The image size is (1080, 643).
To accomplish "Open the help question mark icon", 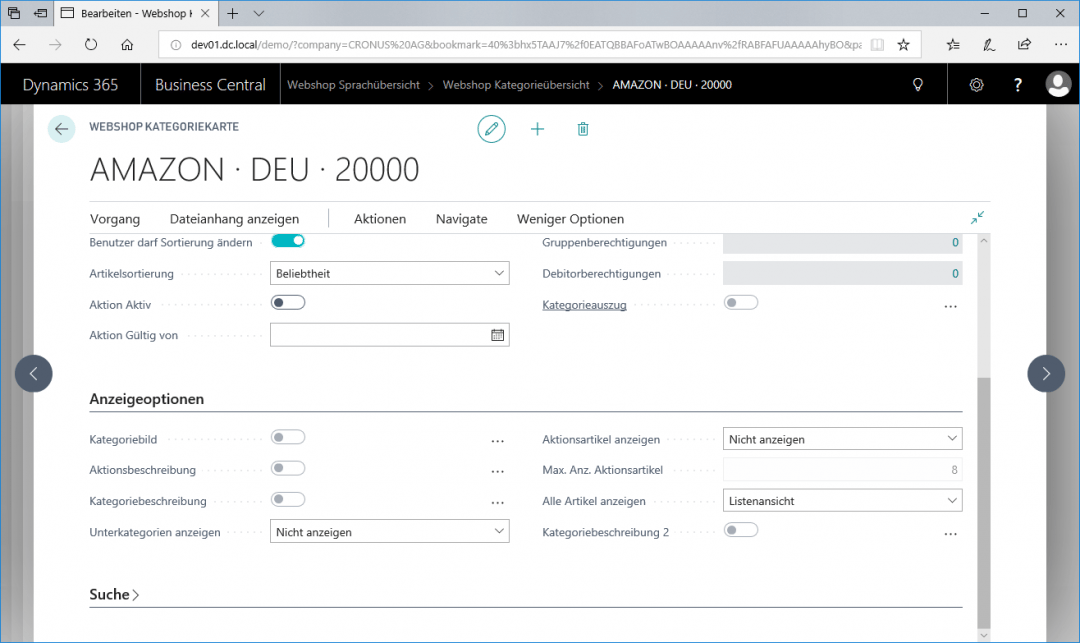I will [1017, 85].
